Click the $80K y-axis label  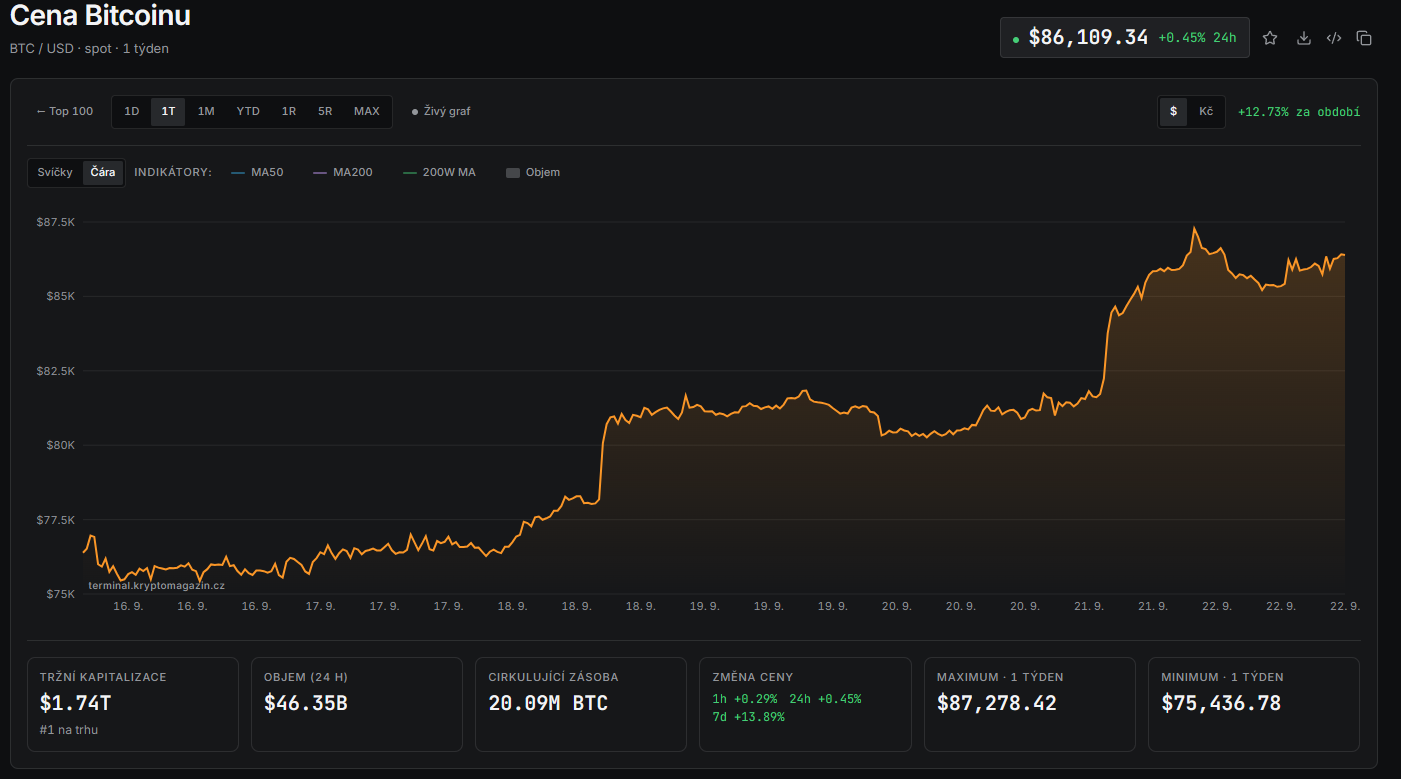(60, 445)
